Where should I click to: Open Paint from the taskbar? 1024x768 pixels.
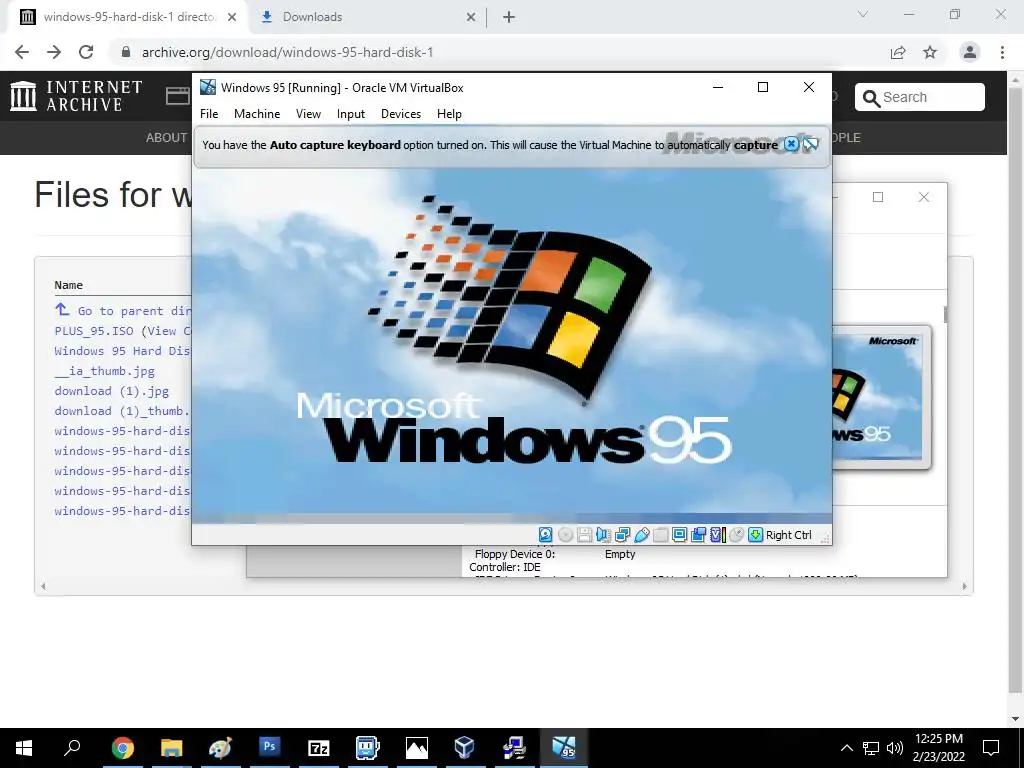click(220, 748)
